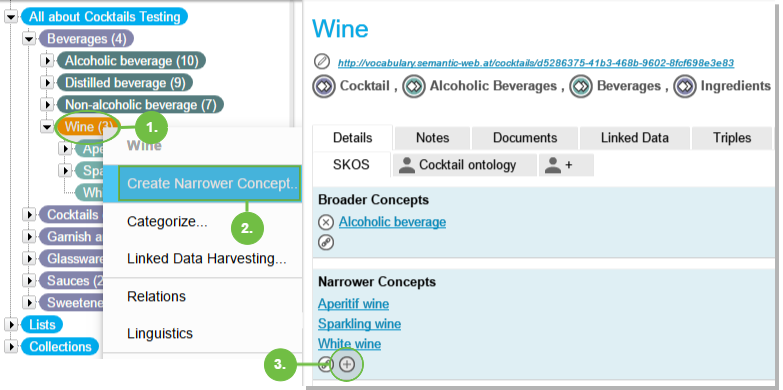Viewport: 783px width, 390px height.
Task: Select Create Narrower Concept menu entry
Action: point(210,183)
